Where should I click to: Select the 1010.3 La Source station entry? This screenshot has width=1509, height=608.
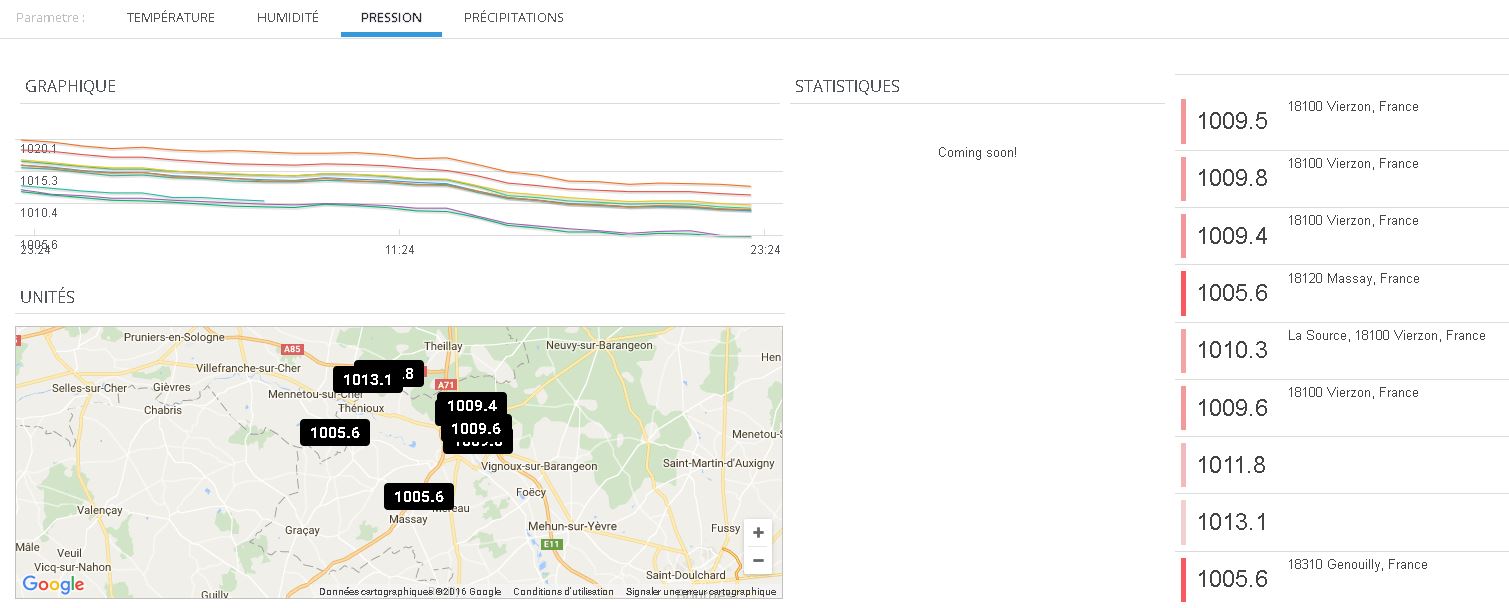click(x=1232, y=350)
